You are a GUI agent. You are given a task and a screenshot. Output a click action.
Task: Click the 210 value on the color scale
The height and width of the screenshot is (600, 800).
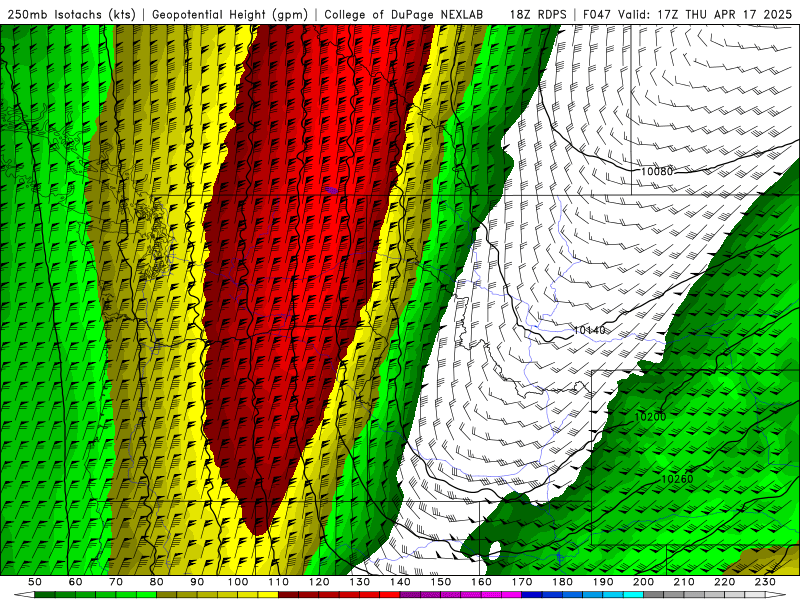click(684, 582)
